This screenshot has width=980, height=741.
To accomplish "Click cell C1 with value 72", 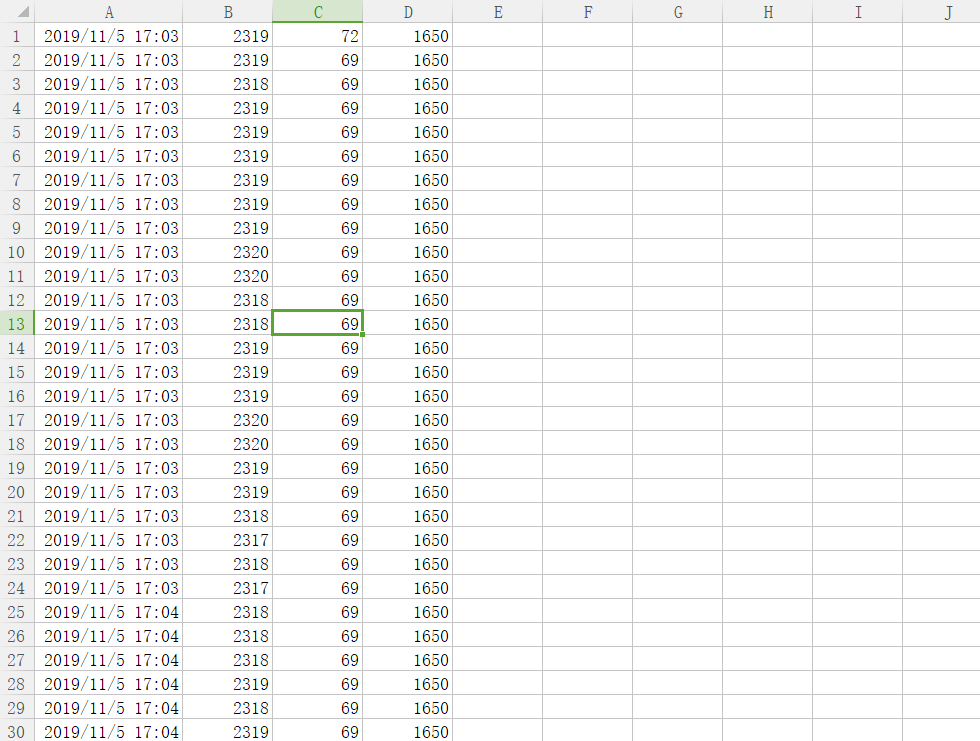I will (x=318, y=36).
